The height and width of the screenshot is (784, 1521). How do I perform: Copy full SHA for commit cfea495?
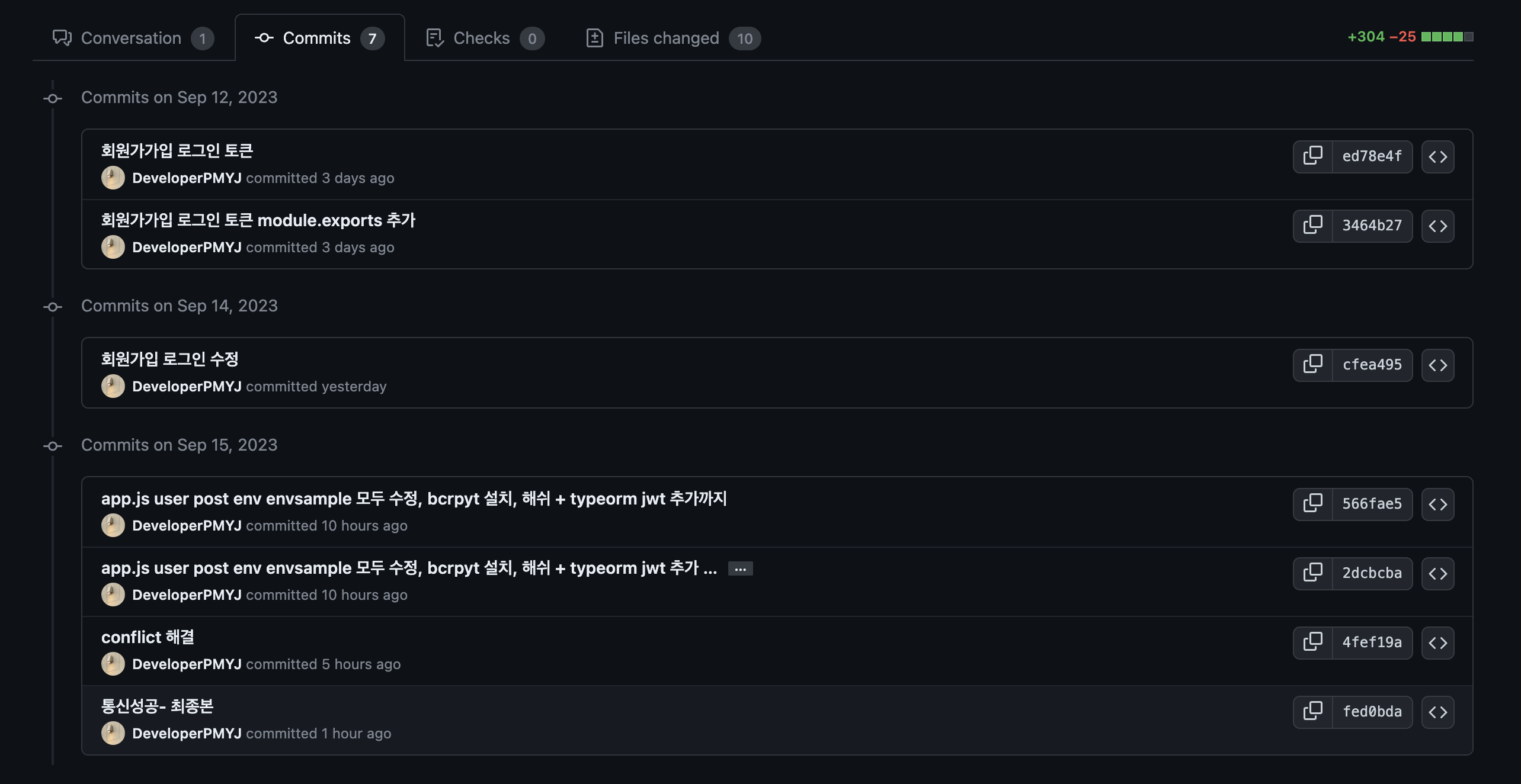[1312, 365]
